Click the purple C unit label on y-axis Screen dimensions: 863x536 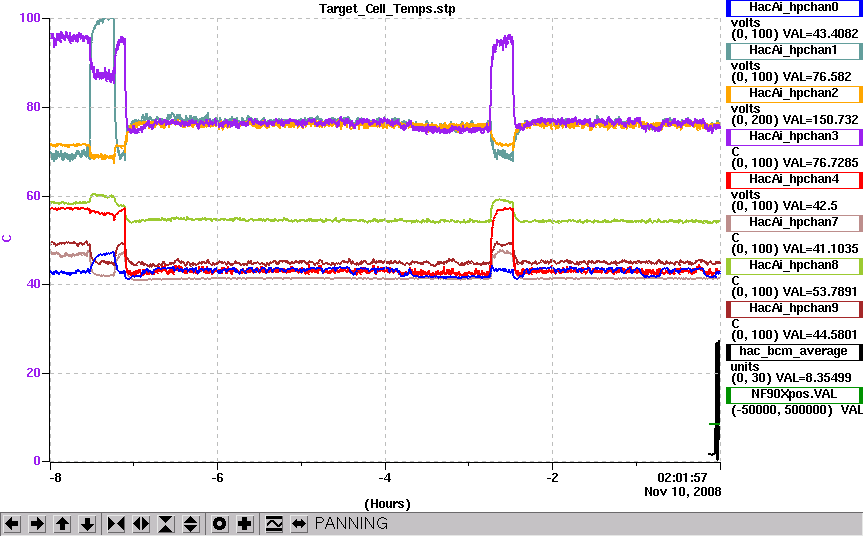coord(7,239)
